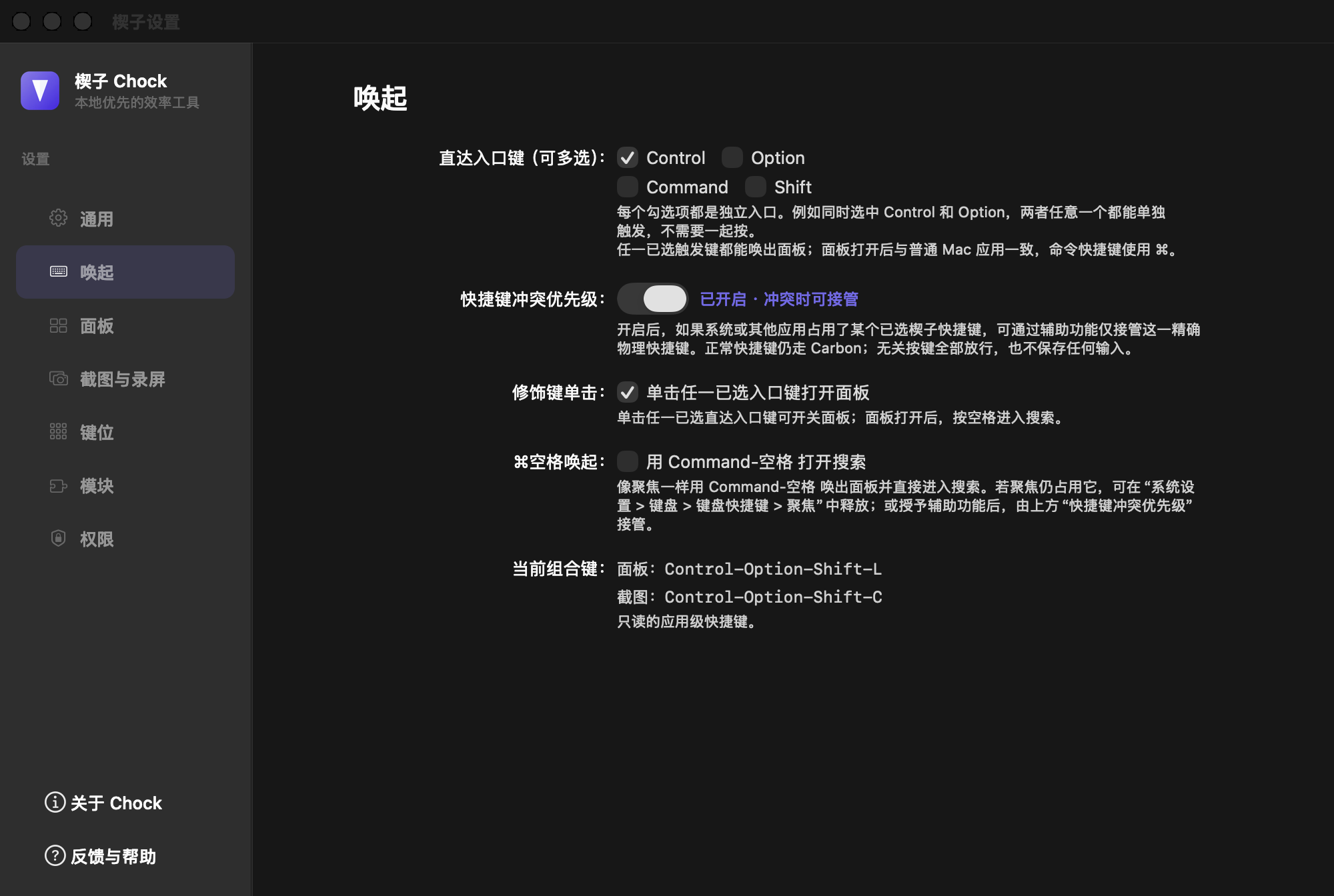This screenshot has width=1334, height=896.
Task: Uncheck the Control entry key checkbox
Action: point(627,158)
